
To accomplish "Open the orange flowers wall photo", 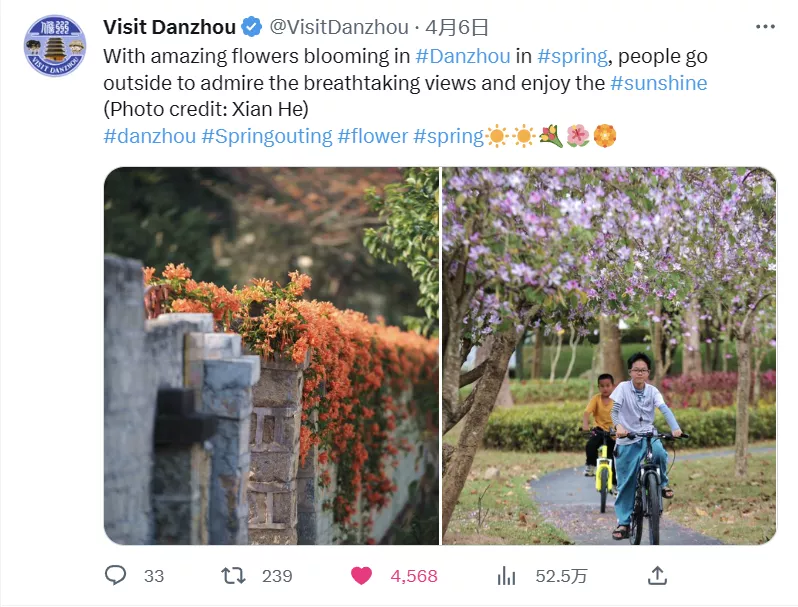I will (271, 356).
